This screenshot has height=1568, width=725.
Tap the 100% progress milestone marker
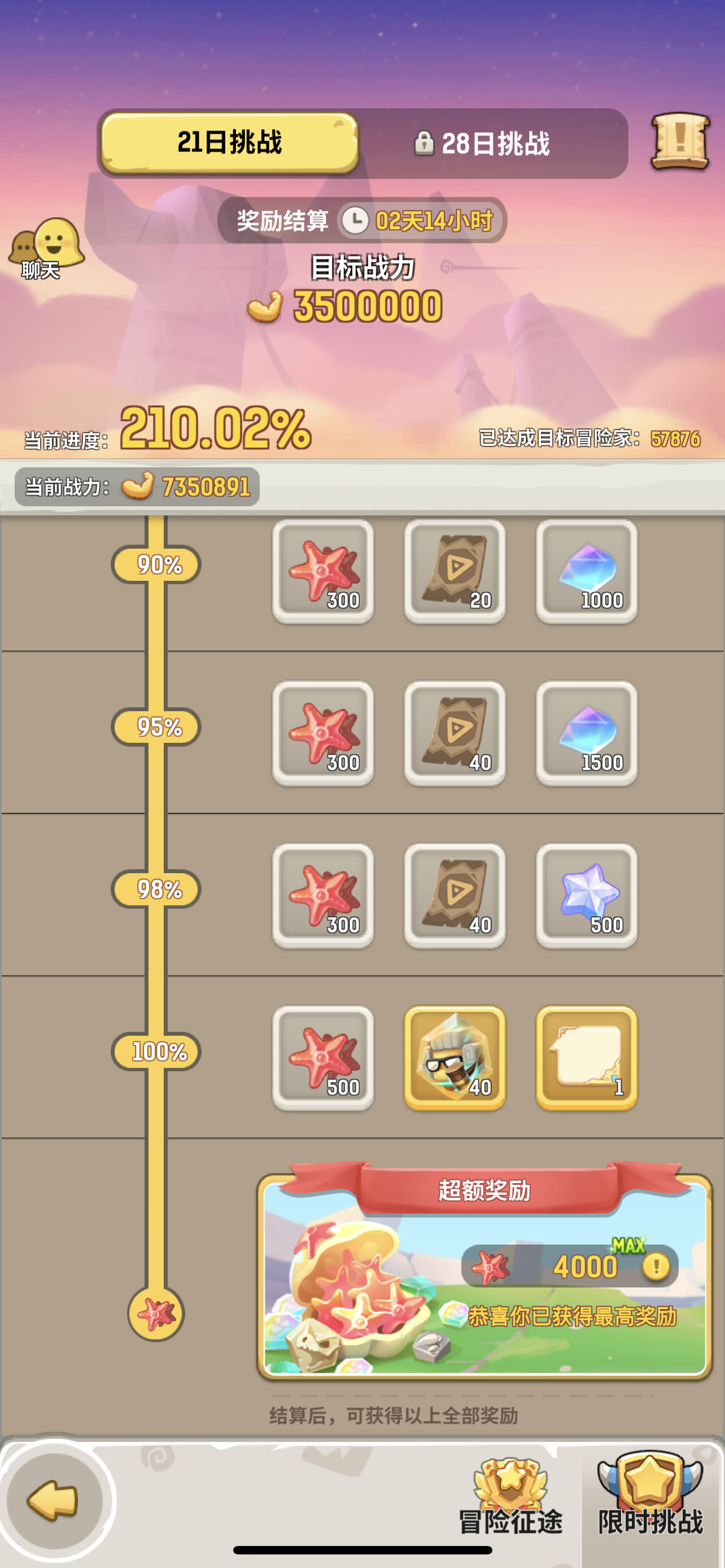[x=156, y=1051]
